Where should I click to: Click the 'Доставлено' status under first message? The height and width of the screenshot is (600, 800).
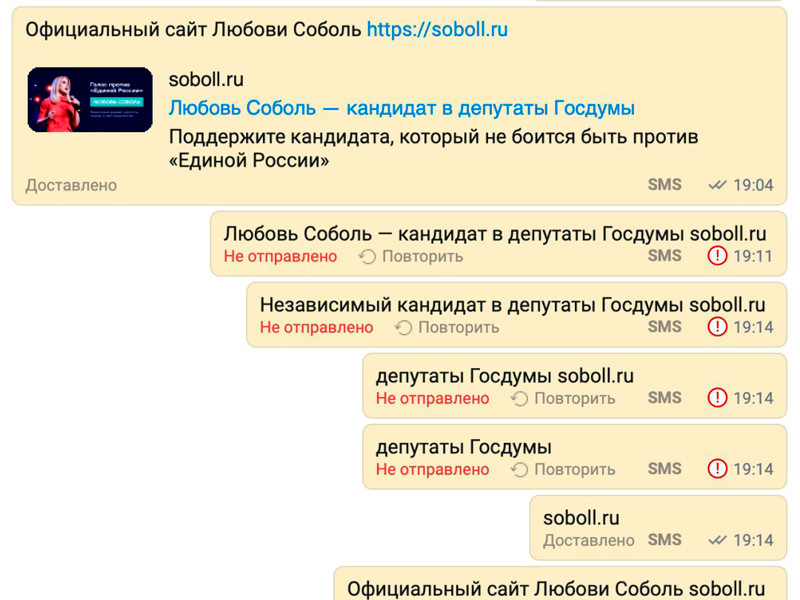[71, 185]
